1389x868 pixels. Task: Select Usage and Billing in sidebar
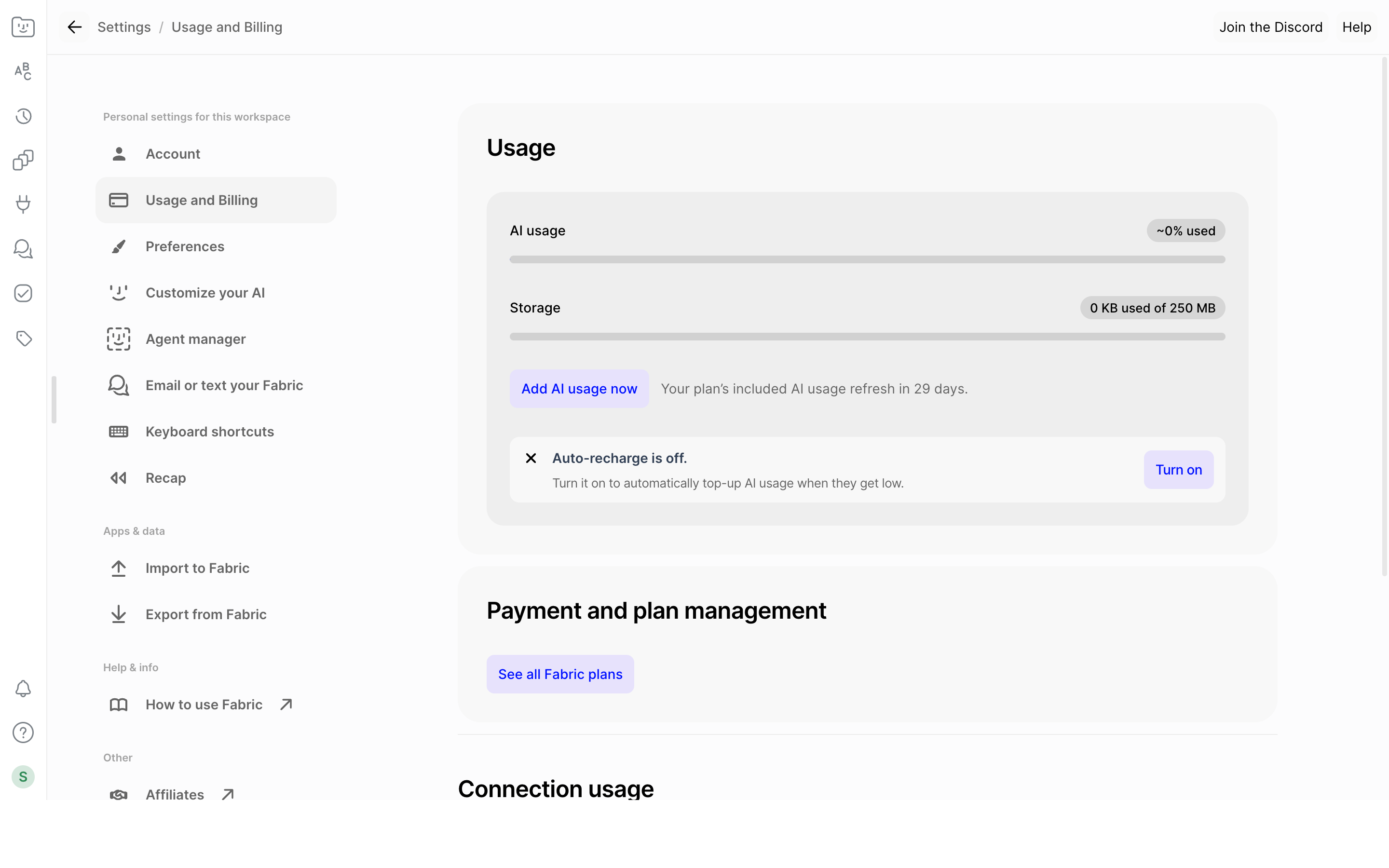(x=216, y=200)
